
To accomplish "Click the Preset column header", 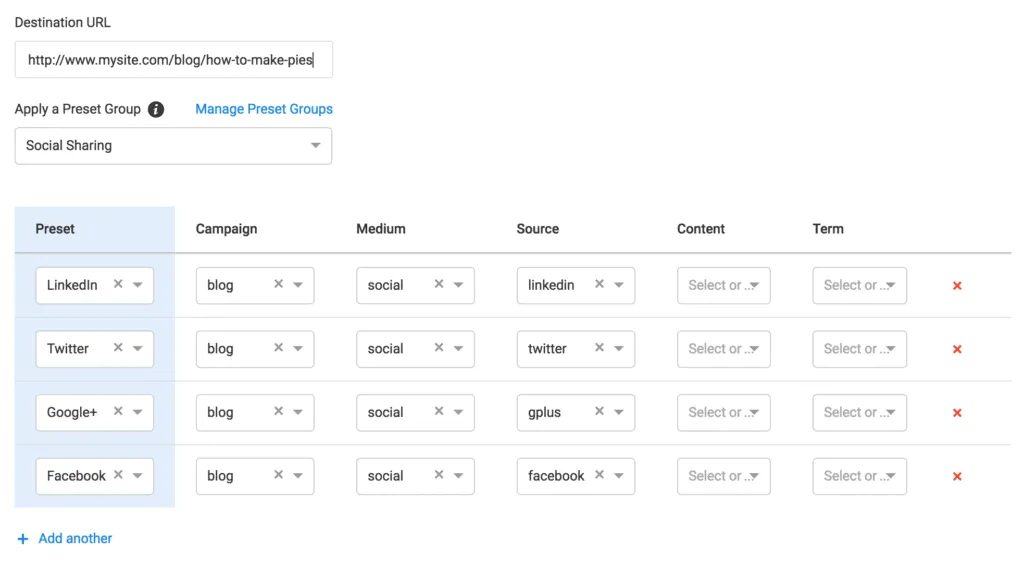I will [x=55, y=229].
